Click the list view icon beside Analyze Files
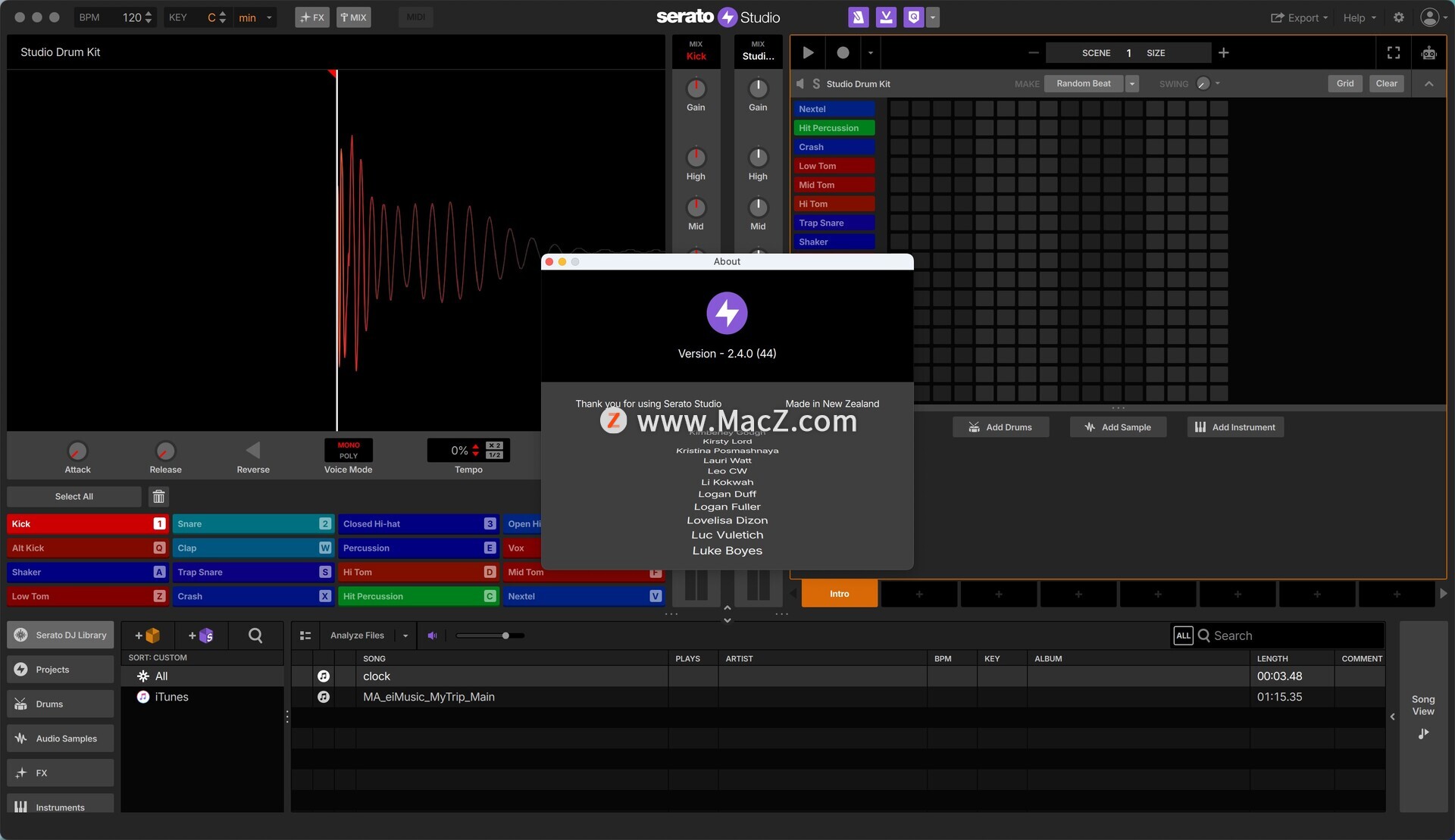 coord(305,636)
